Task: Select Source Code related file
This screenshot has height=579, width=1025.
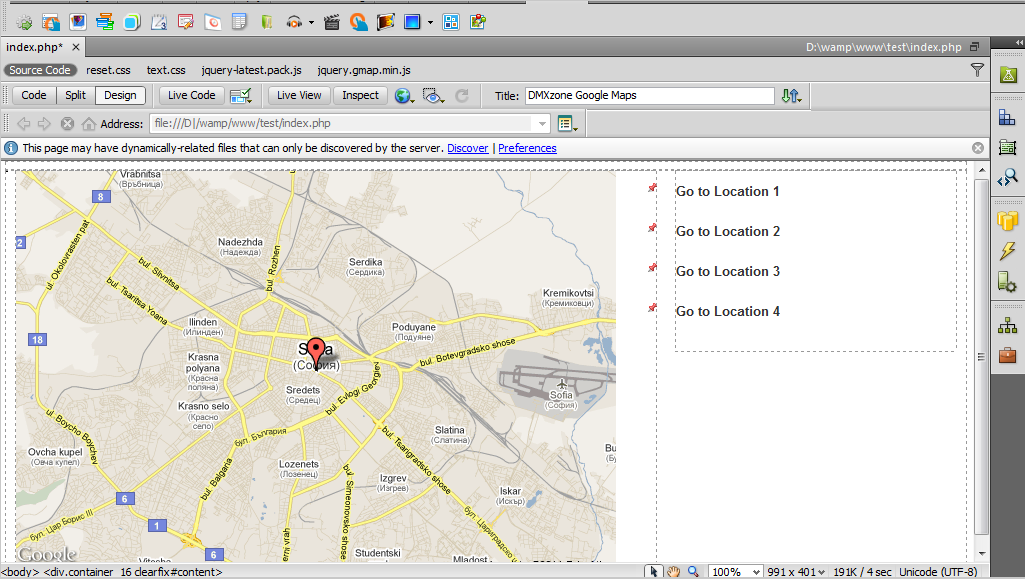Action: (40, 70)
